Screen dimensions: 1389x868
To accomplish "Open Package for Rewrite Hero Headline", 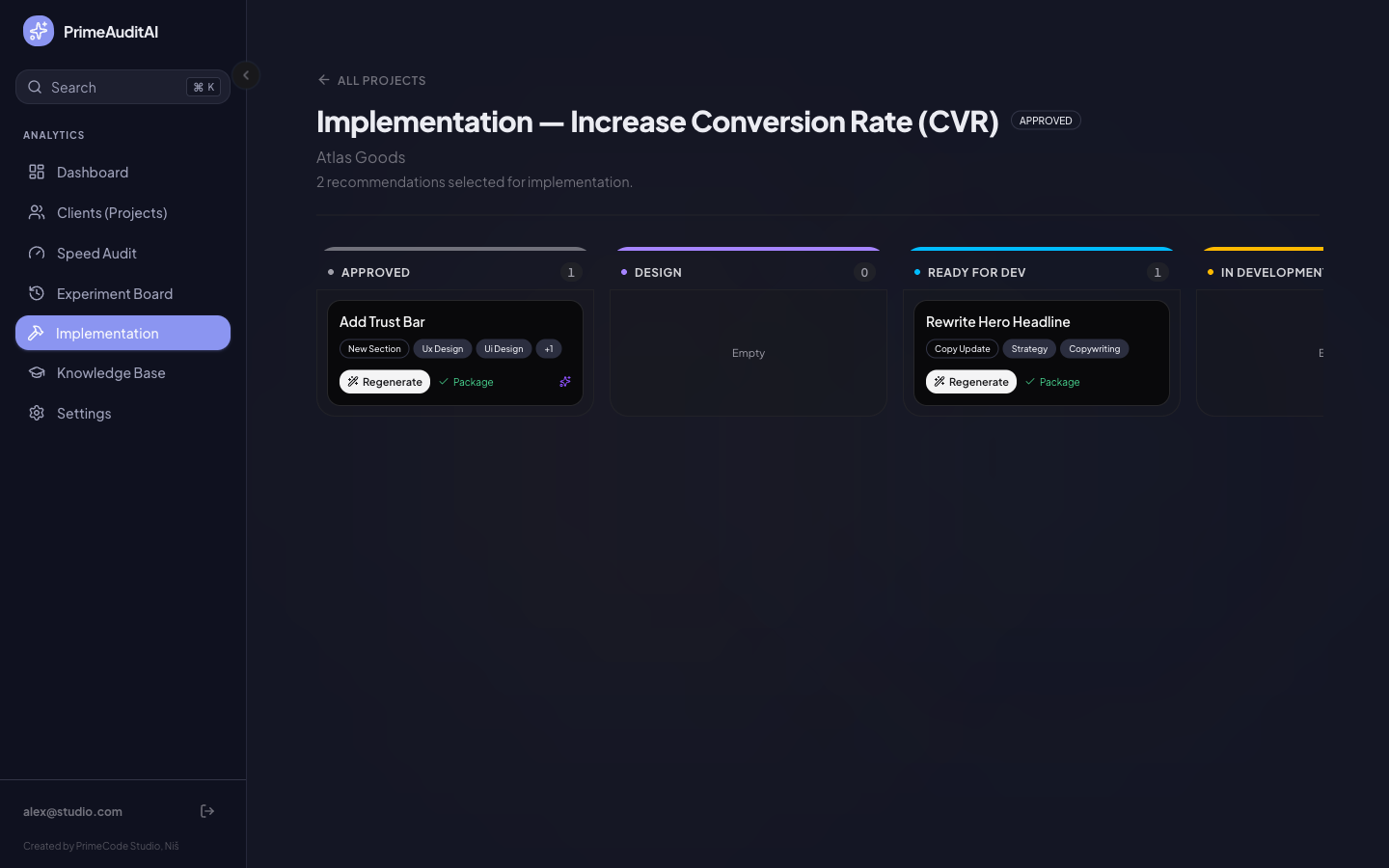I will click(1052, 382).
